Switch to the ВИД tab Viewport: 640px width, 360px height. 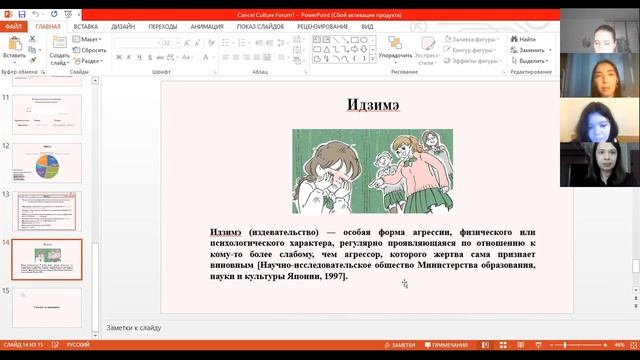(367, 27)
